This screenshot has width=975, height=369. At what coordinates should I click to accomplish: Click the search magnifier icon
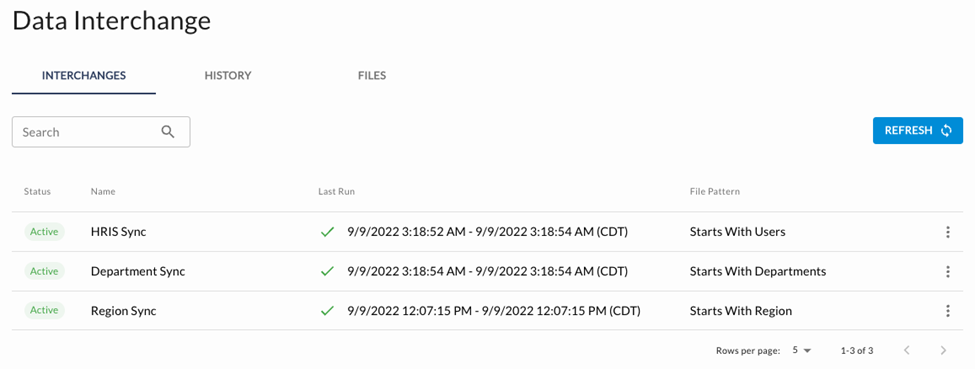tap(168, 132)
